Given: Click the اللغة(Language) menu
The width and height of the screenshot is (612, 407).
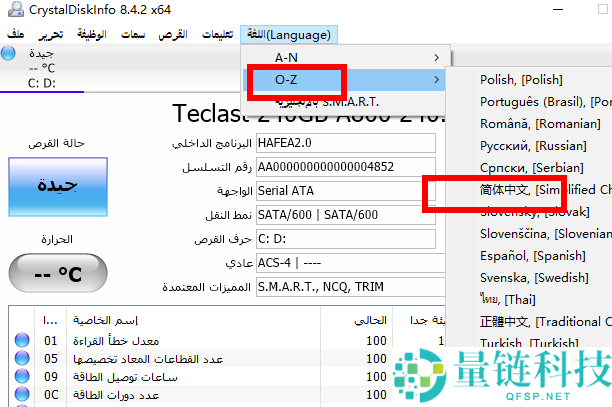Looking at the screenshot, I should click(x=289, y=35).
